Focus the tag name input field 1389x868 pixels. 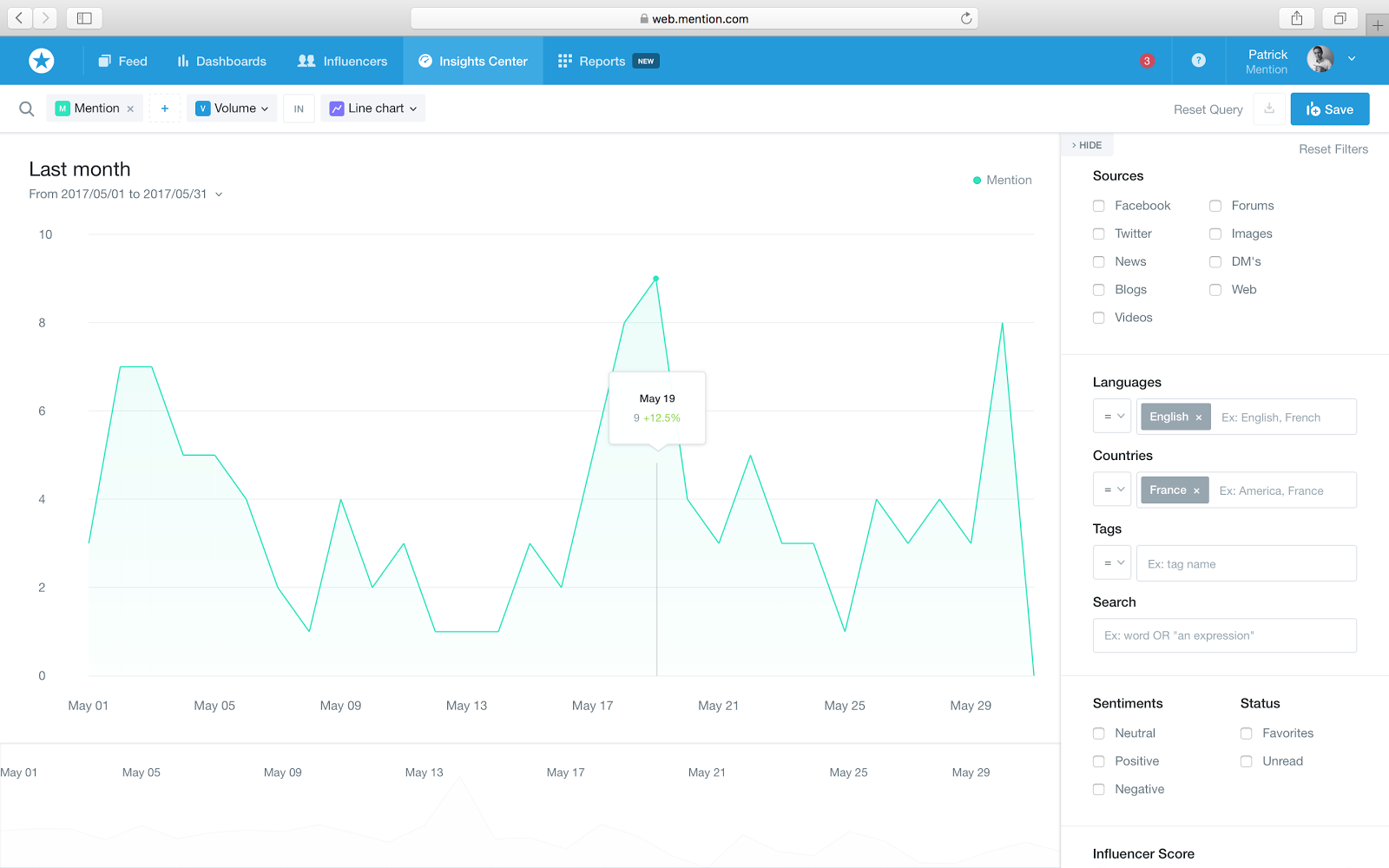1247,563
